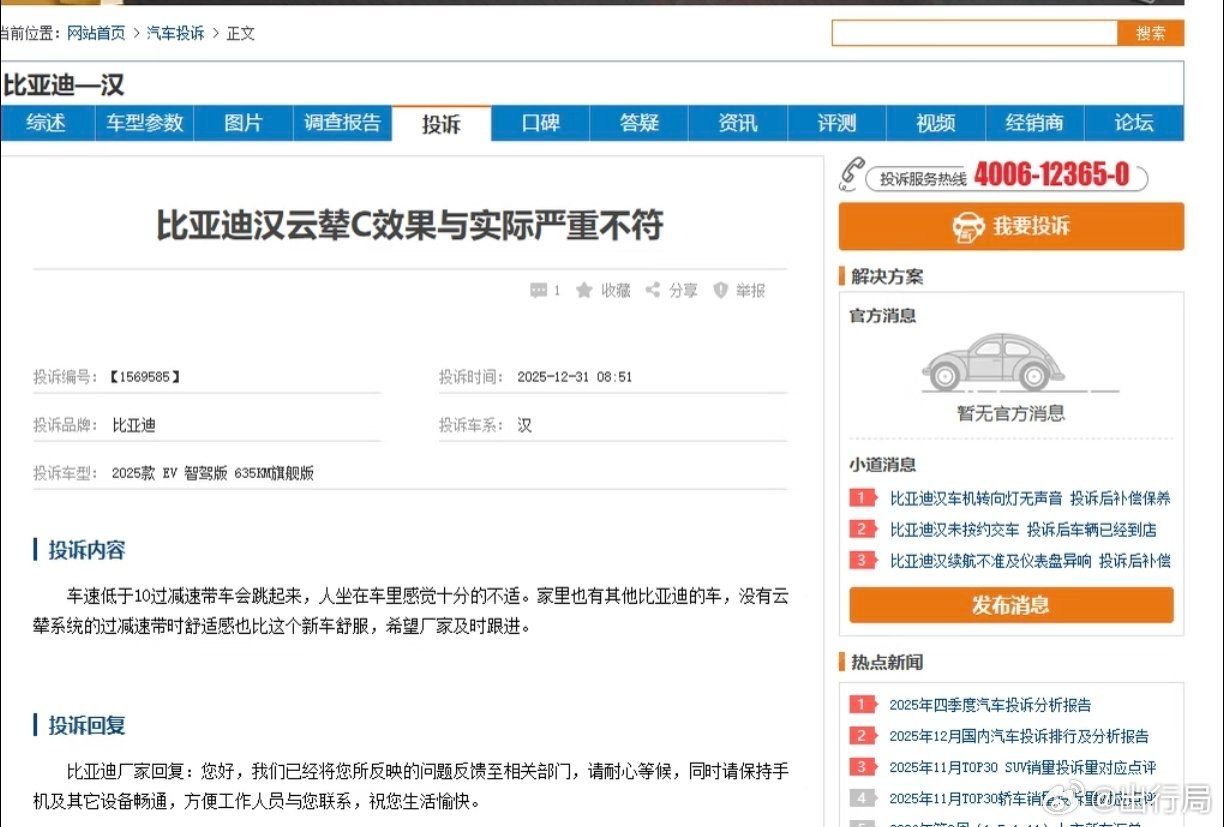Image resolution: width=1224 pixels, height=827 pixels.
Task: Select the 图片 tab
Action: [x=243, y=122]
